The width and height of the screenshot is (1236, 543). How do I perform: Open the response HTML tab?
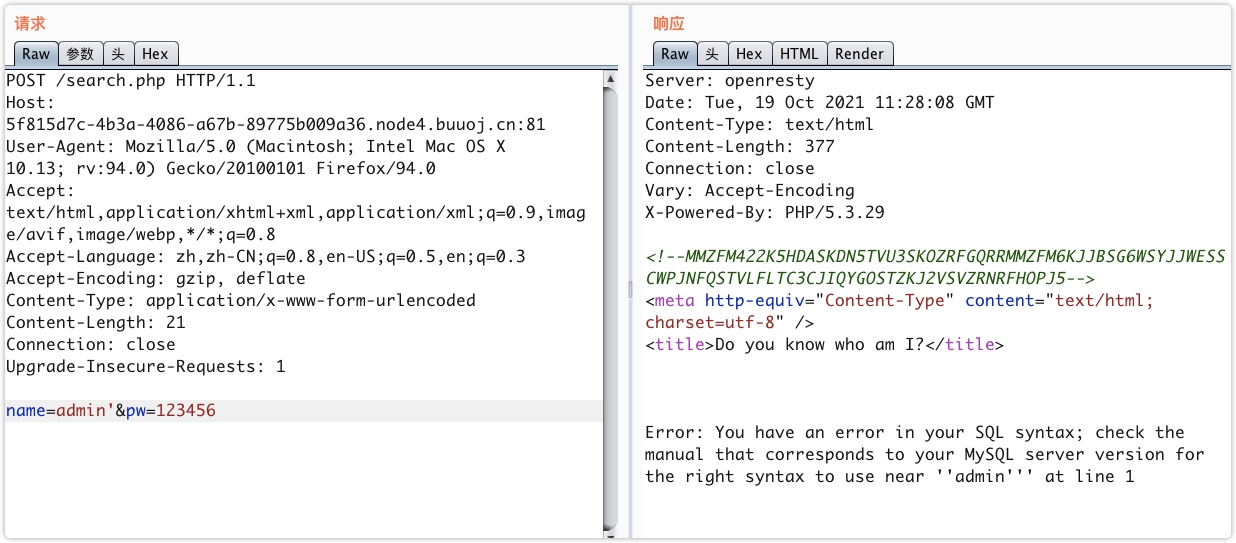(799, 54)
